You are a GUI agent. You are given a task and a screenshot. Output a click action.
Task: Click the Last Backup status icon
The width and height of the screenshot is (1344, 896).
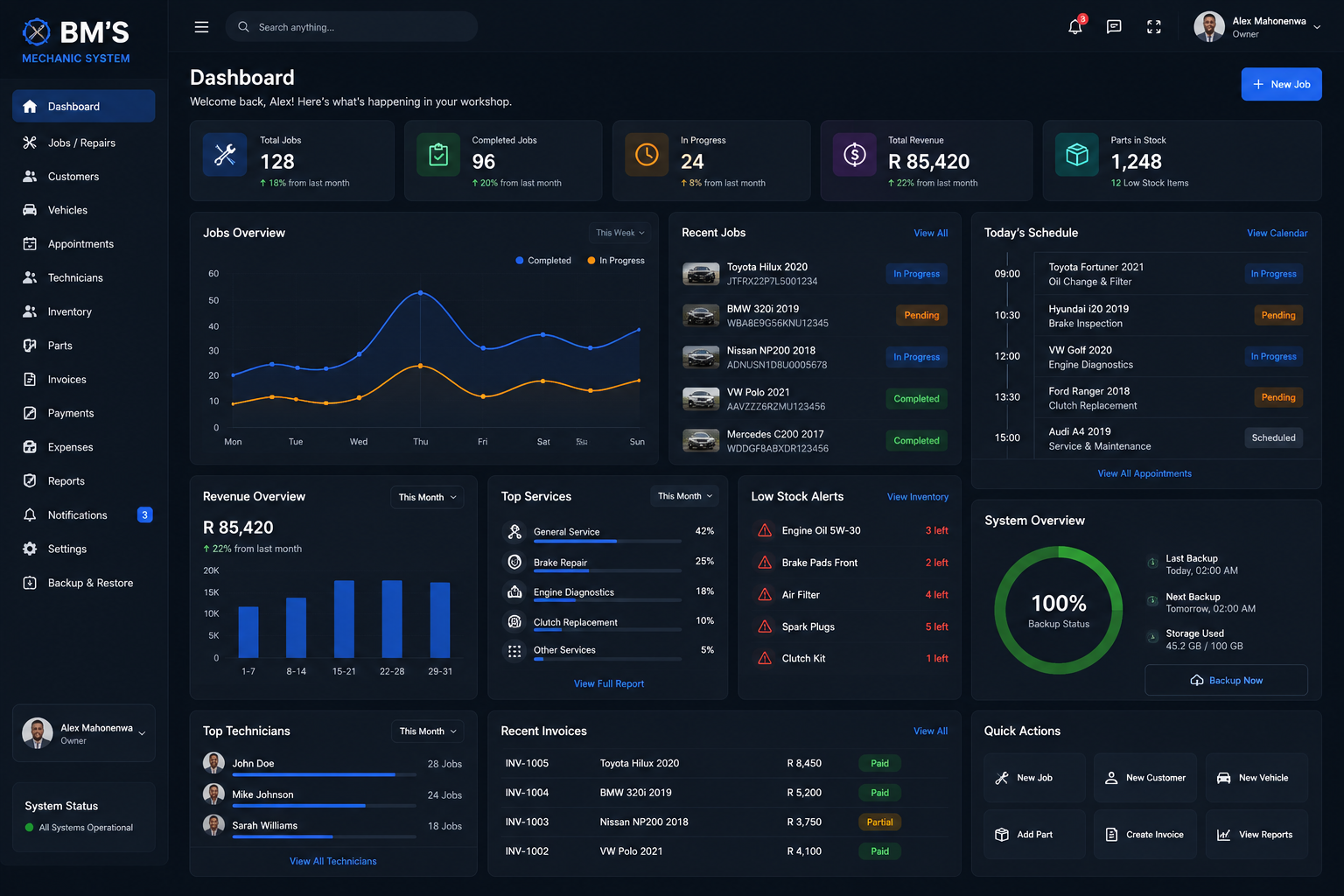pos(1152,563)
